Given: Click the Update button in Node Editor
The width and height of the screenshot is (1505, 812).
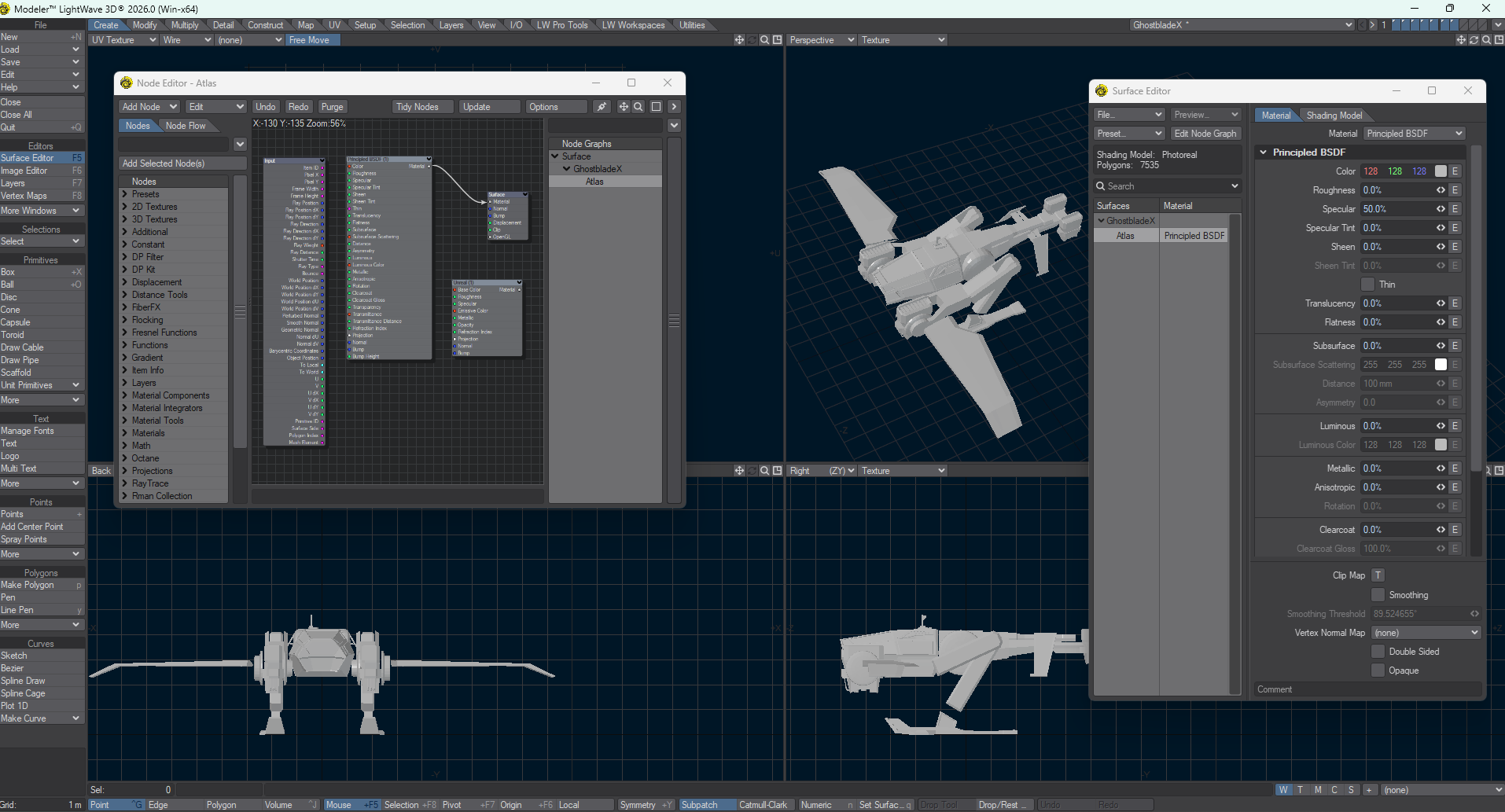Looking at the screenshot, I should click(490, 107).
